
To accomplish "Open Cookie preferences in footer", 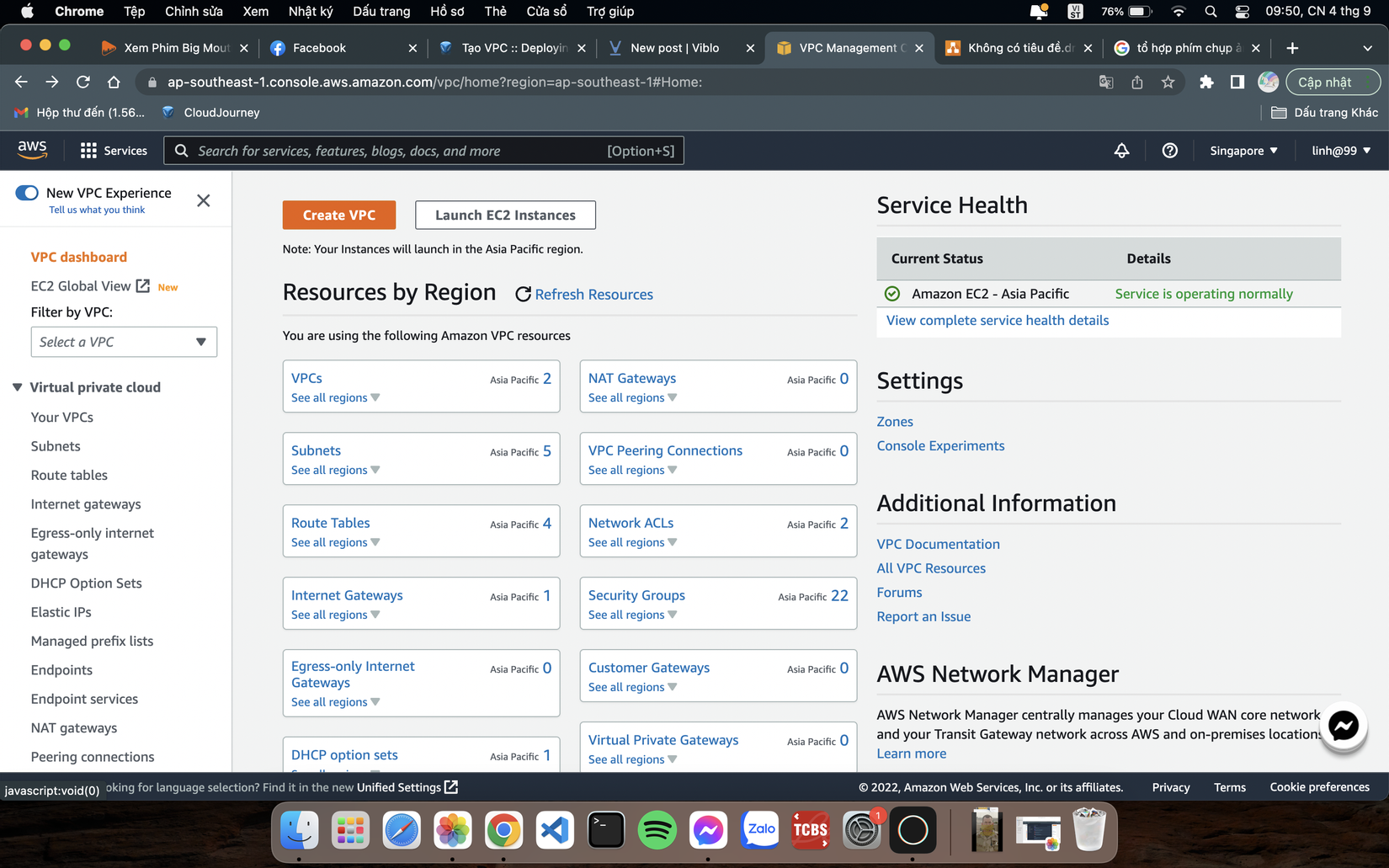I will (1319, 787).
